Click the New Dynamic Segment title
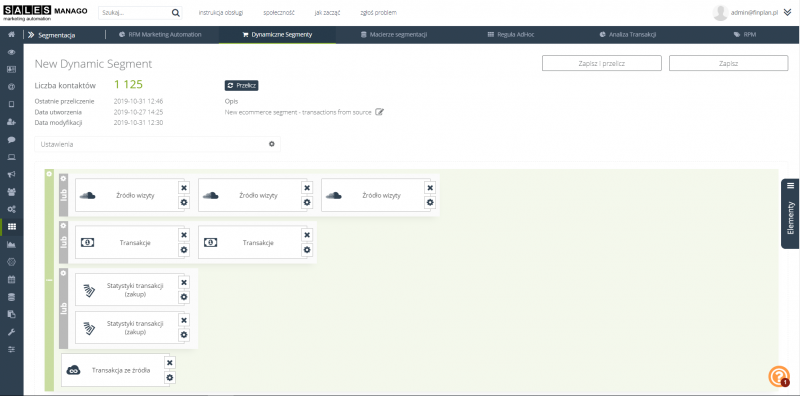This screenshot has width=800, height=396. (x=93, y=64)
